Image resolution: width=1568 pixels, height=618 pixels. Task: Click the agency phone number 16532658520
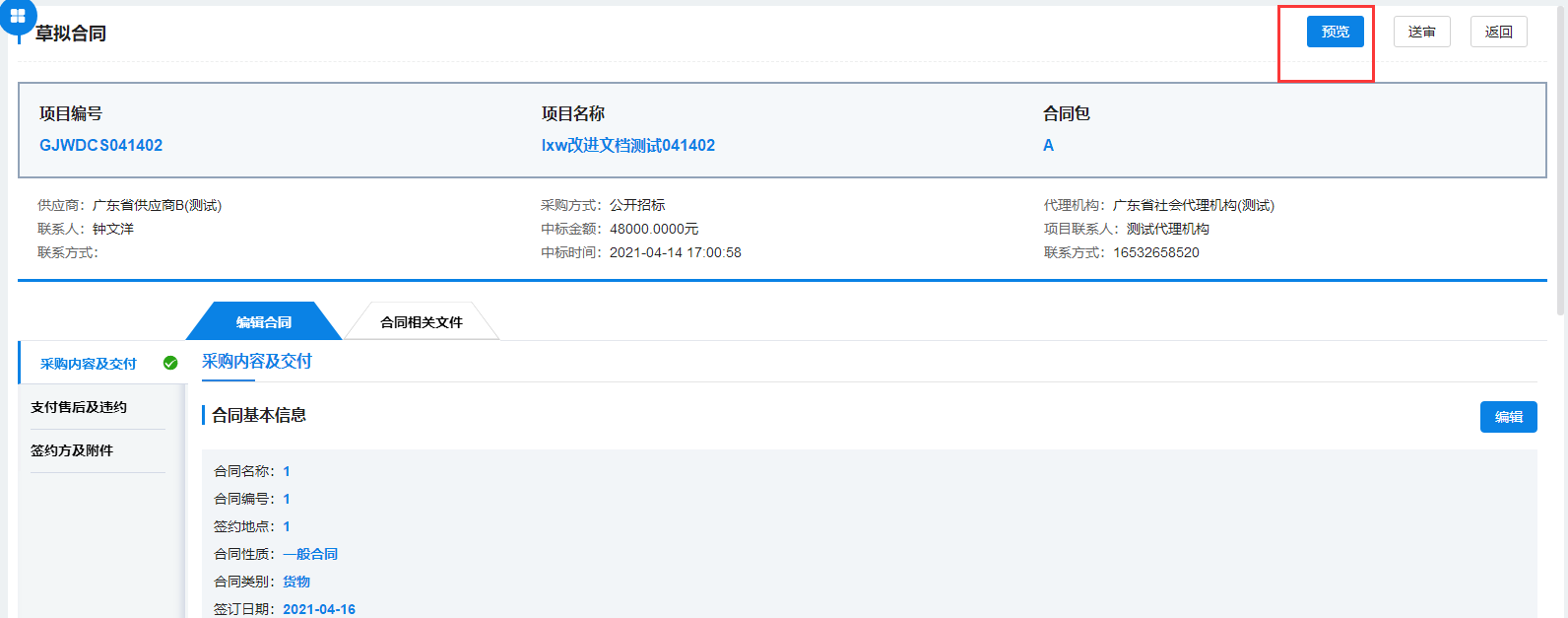pos(1156,252)
